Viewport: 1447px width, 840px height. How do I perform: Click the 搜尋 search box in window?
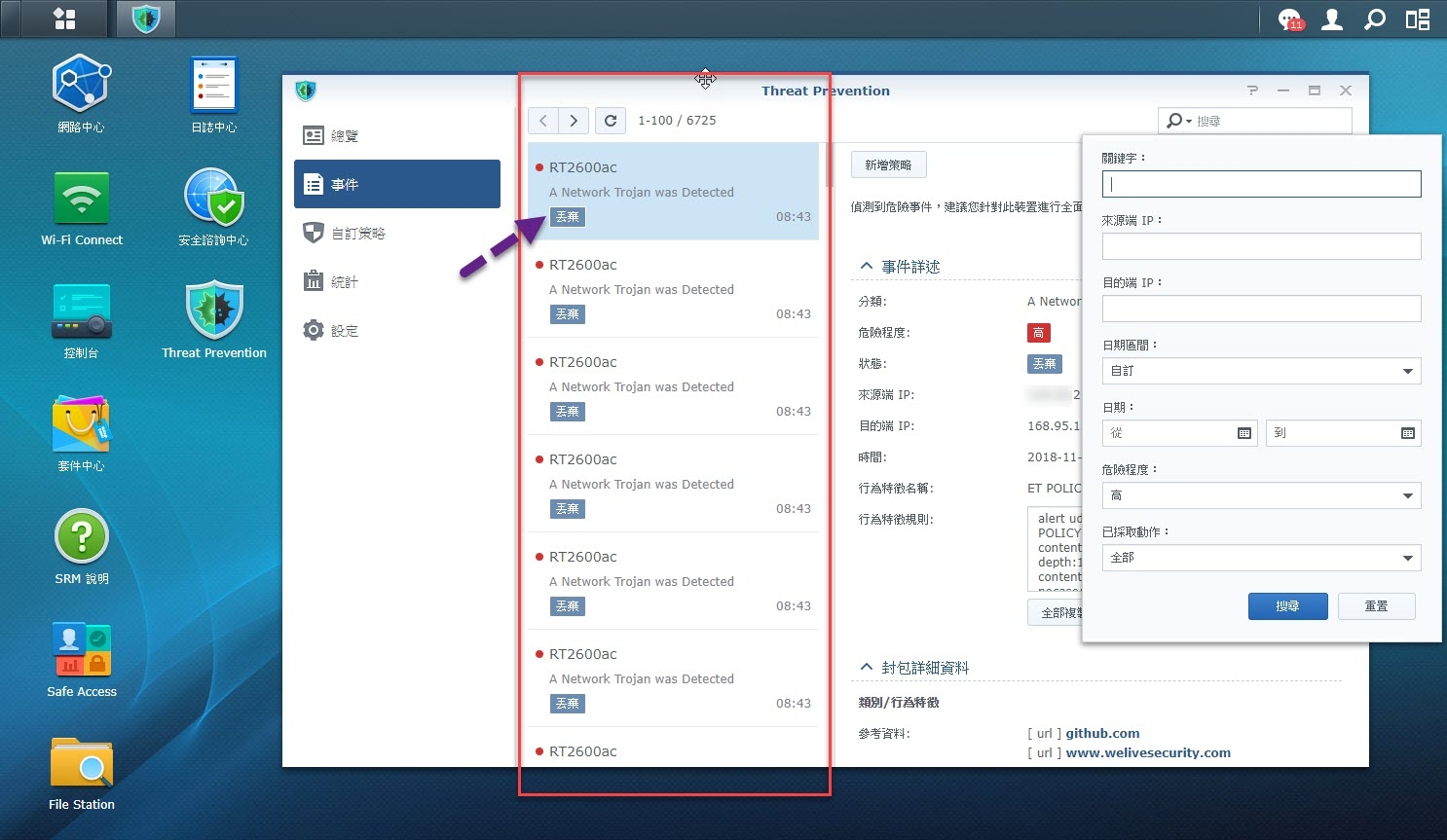(1255, 121)
